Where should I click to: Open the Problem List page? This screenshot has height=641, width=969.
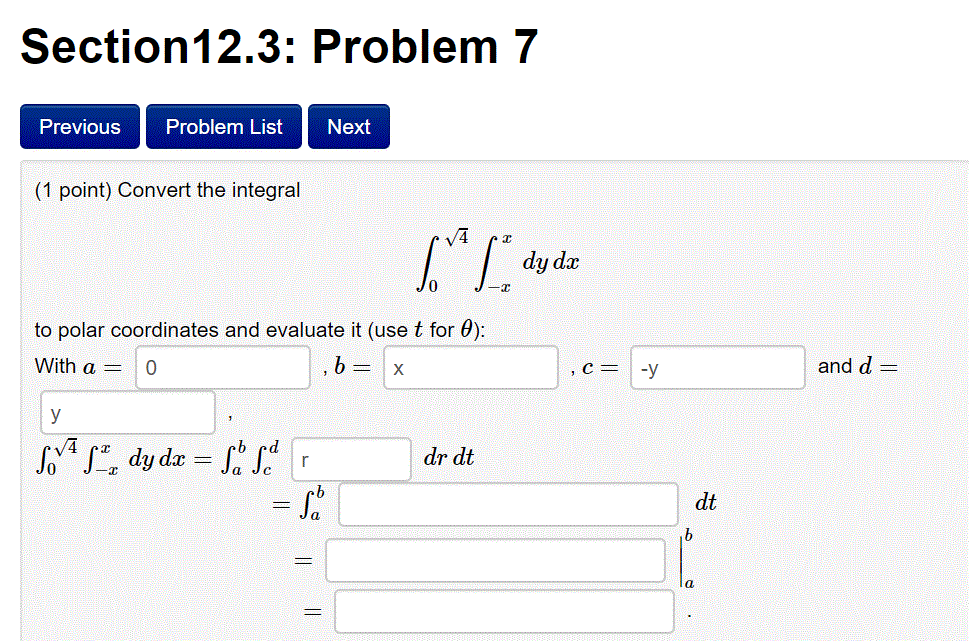(223, 126)
